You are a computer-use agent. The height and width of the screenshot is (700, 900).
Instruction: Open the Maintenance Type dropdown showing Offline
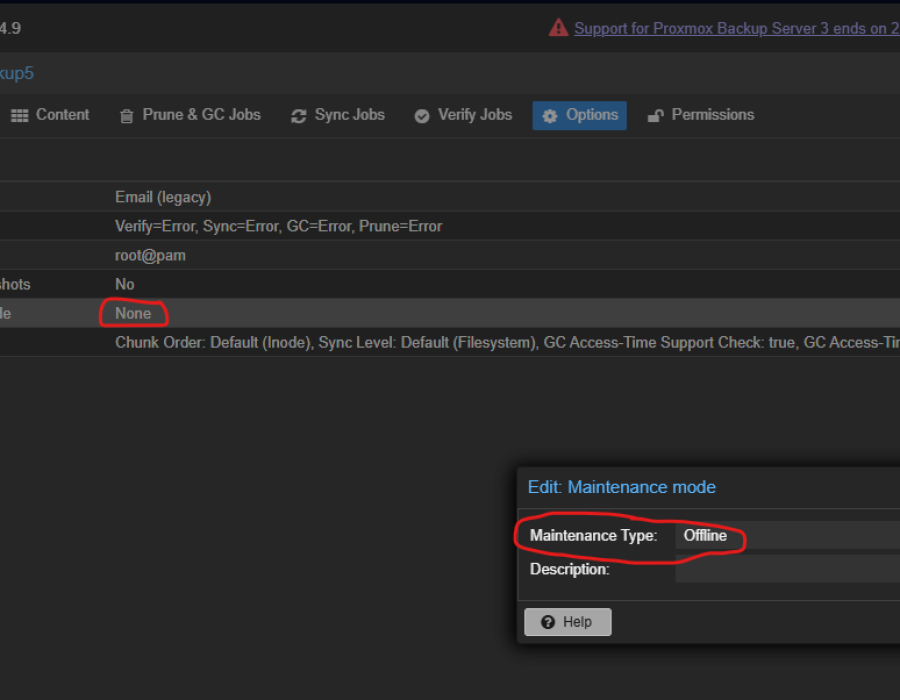(x=788, y=535)
